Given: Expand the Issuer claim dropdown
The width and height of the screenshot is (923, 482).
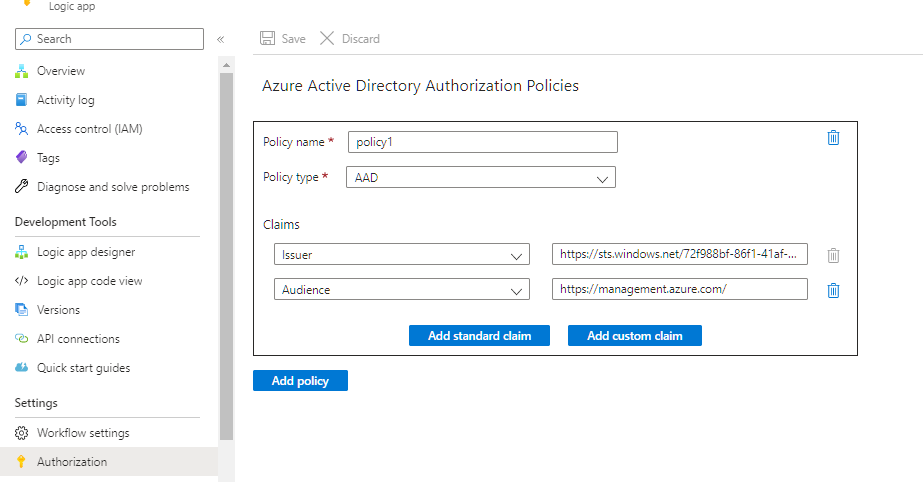Looking at the screenshot, I should pos(401,255).
